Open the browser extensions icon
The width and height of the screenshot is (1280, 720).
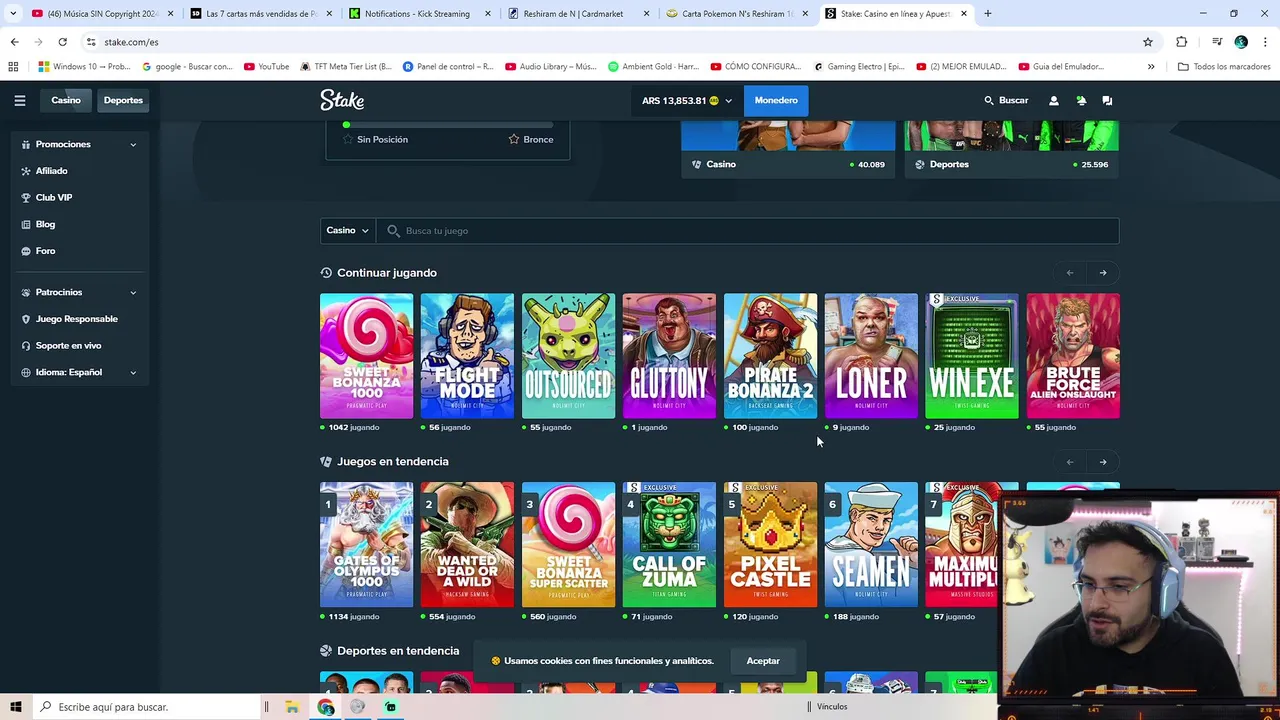[1182, 42]
